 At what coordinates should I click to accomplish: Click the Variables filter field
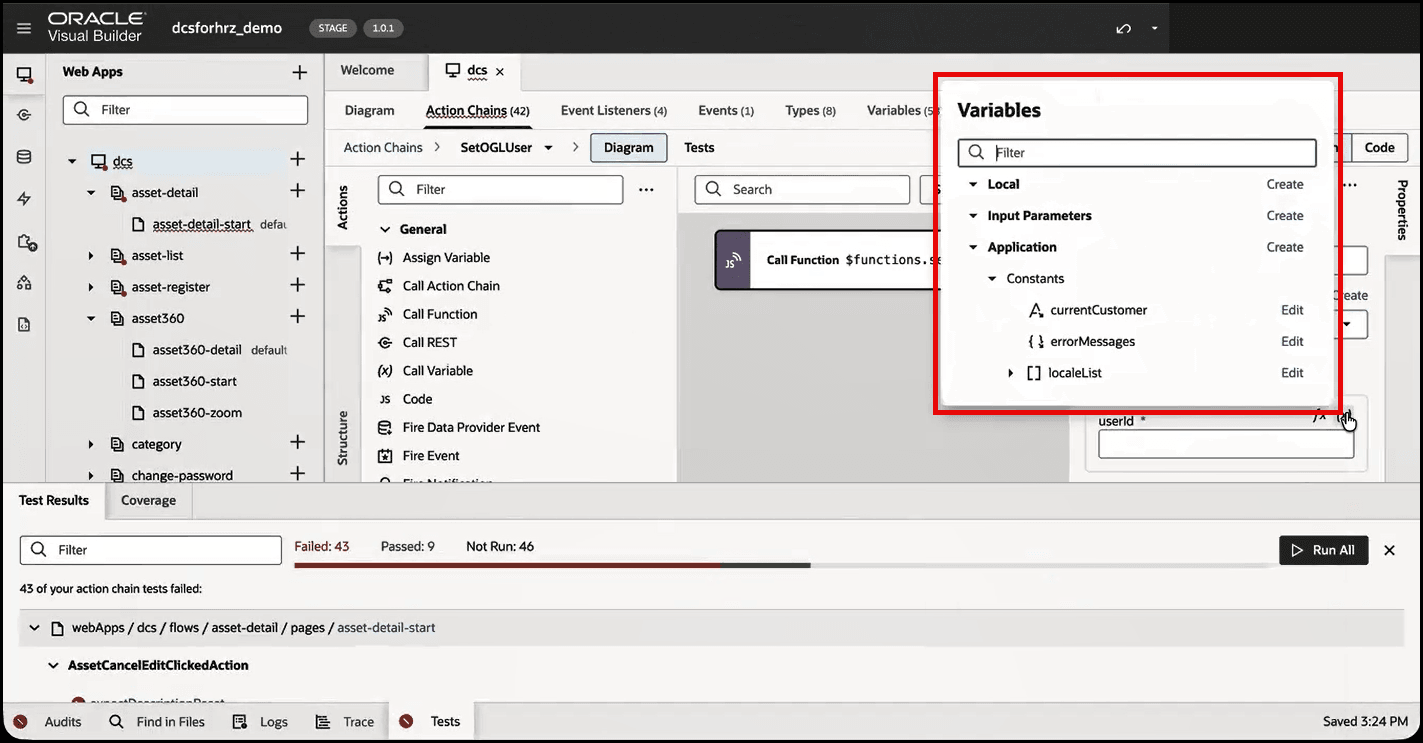1137,153
